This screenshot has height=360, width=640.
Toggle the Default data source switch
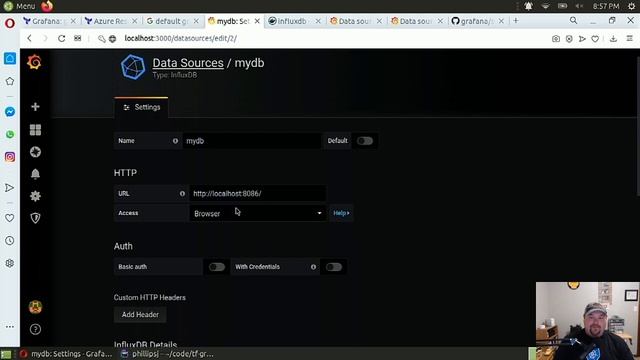point(364,141)
